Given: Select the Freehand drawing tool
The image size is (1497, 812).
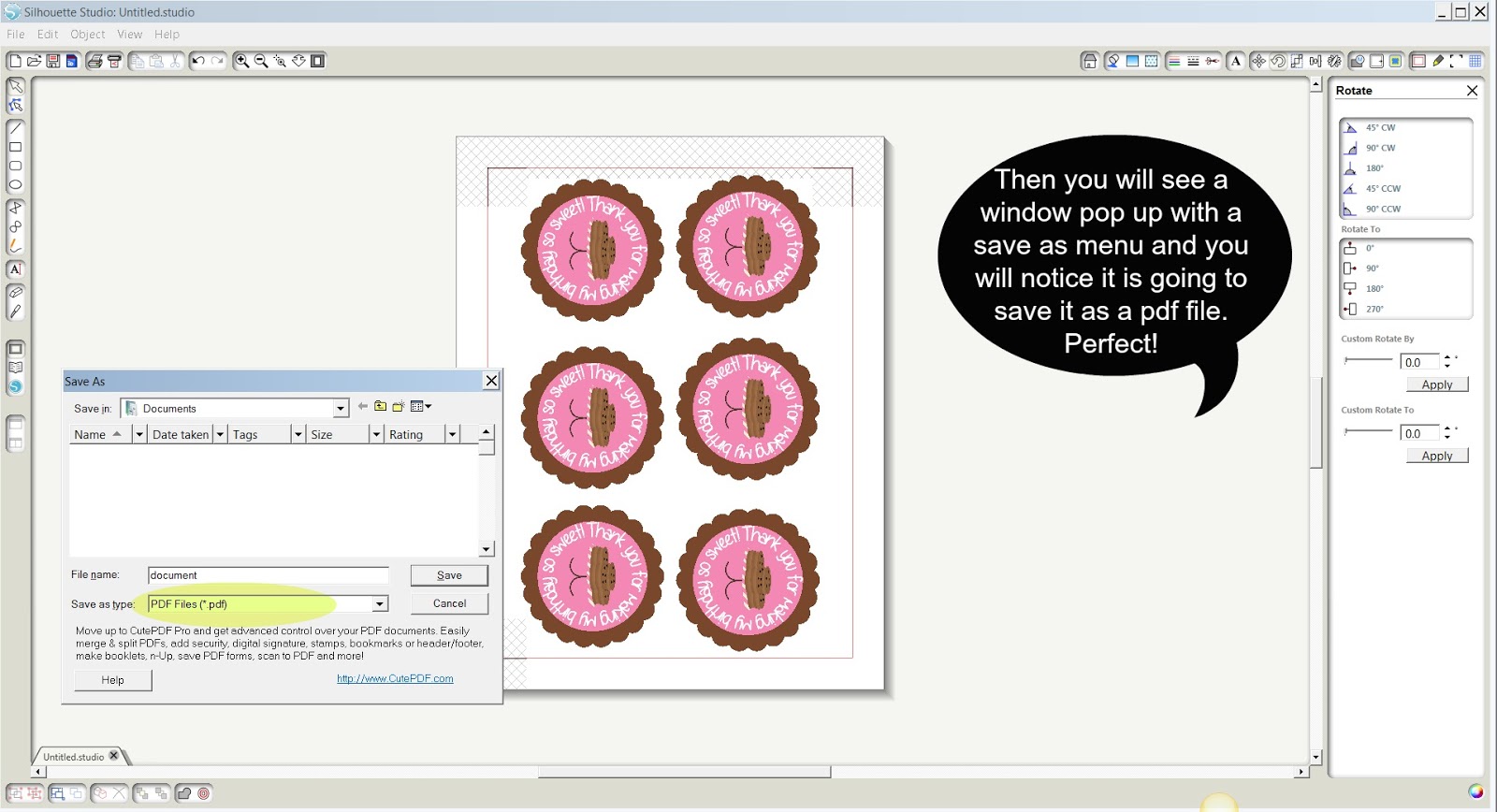Looking at the screenshot, I should 16,245.
